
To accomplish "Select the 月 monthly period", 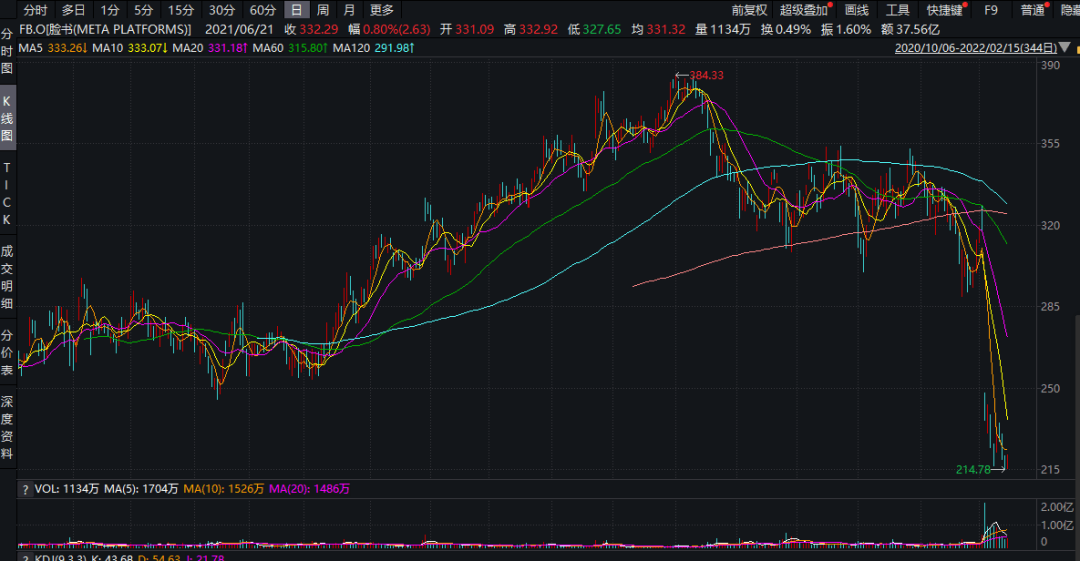I will tap(349, 10).
